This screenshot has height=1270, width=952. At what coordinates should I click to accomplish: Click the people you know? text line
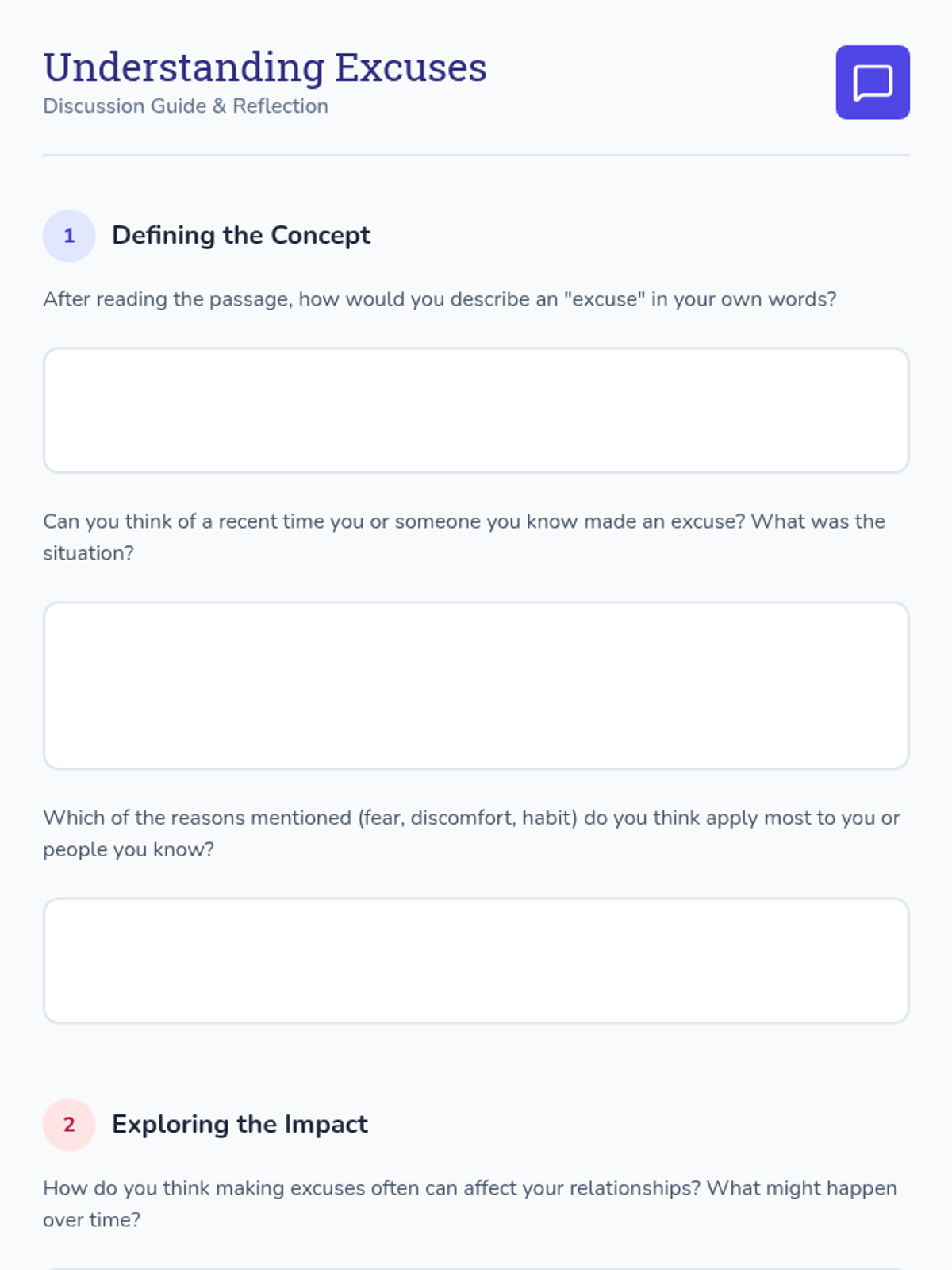pos(129,849)
